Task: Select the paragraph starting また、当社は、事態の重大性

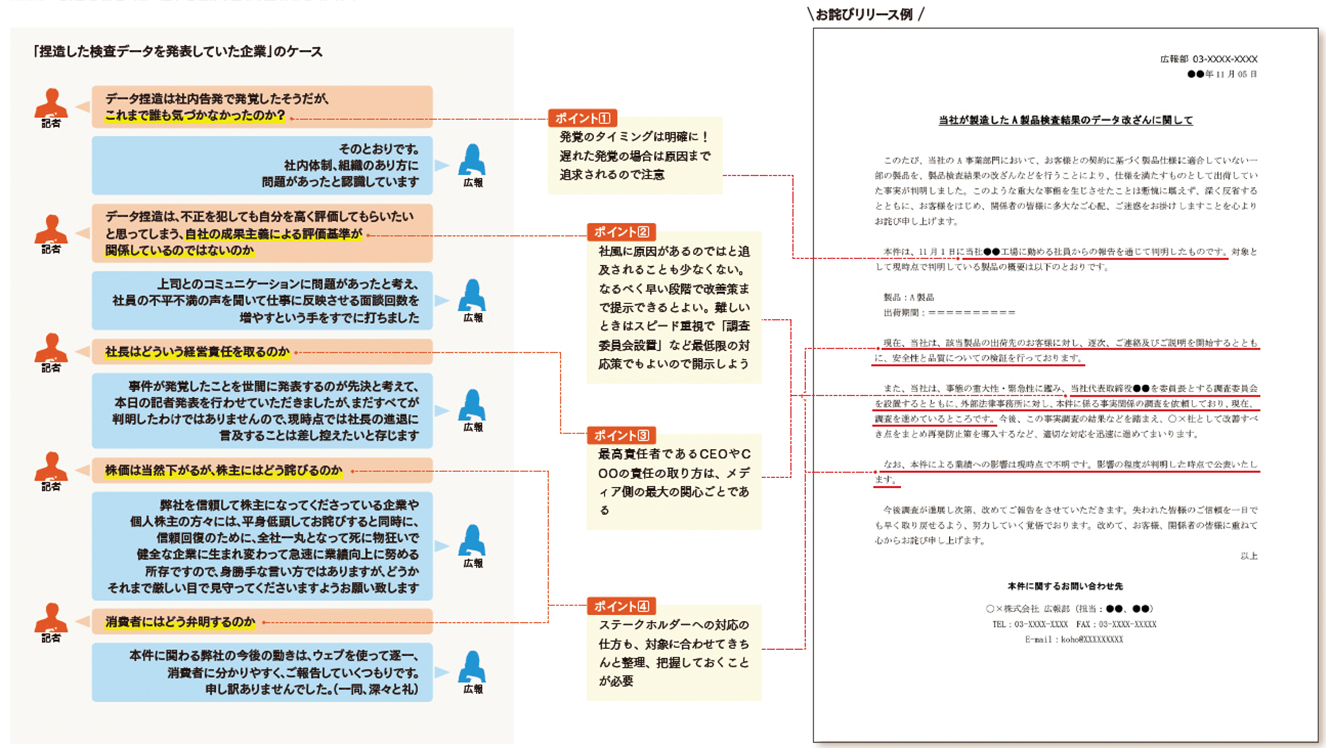Action: [1066, 411]
